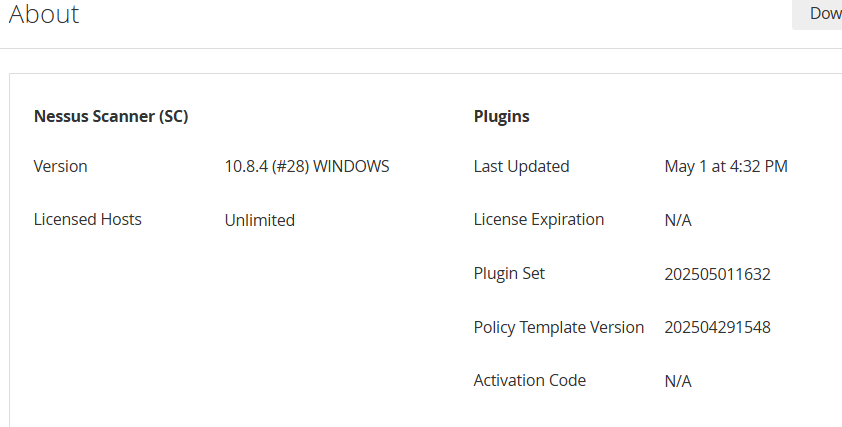
Task: Click the N/A value beside License Expiration
Action: pyautogui.click(x=678, y=220)
